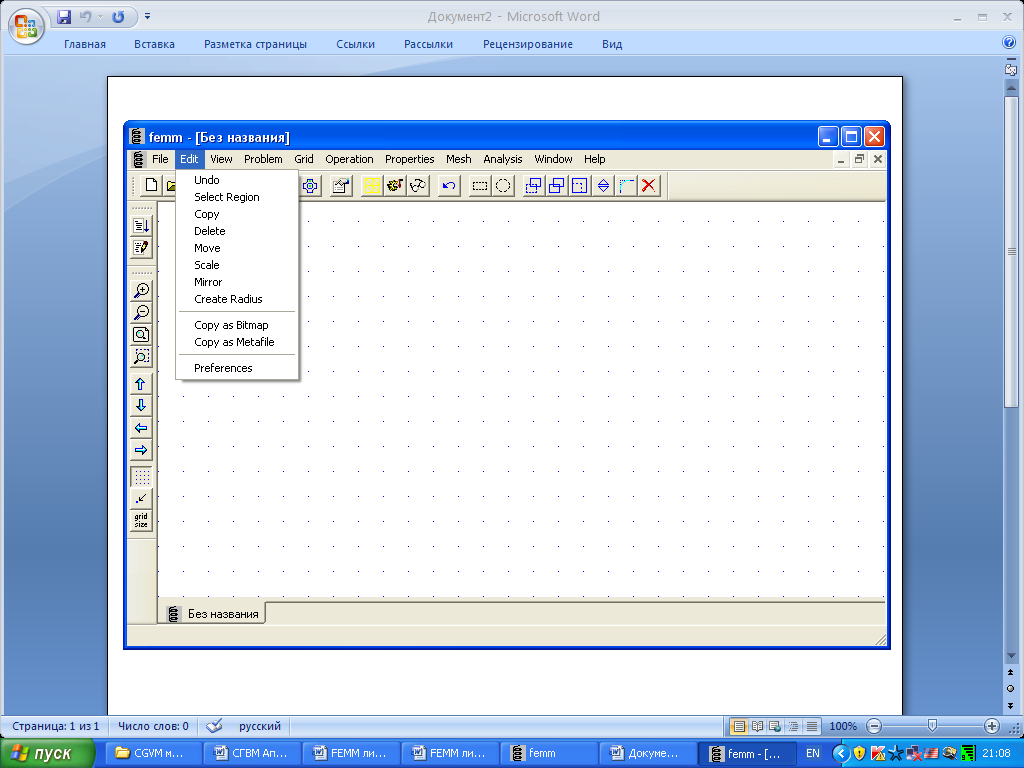
Task: Click the copy objects icon with overlapping squares
Action: (556, 186)
